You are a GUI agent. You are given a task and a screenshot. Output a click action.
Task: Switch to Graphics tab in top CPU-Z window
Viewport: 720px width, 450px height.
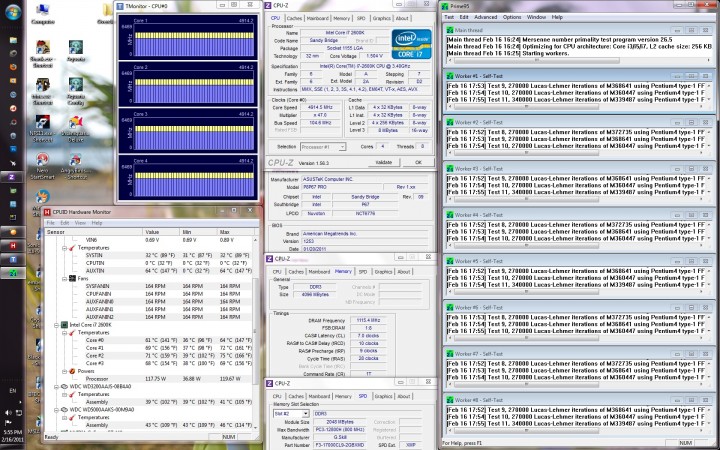click(382, 18)
